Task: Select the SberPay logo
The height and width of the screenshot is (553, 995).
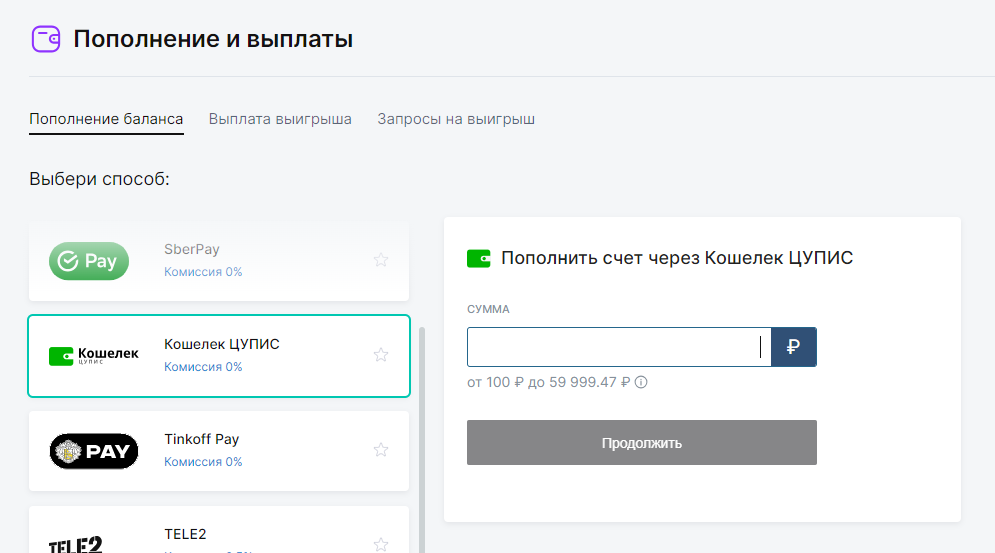Action: [89, 261]
